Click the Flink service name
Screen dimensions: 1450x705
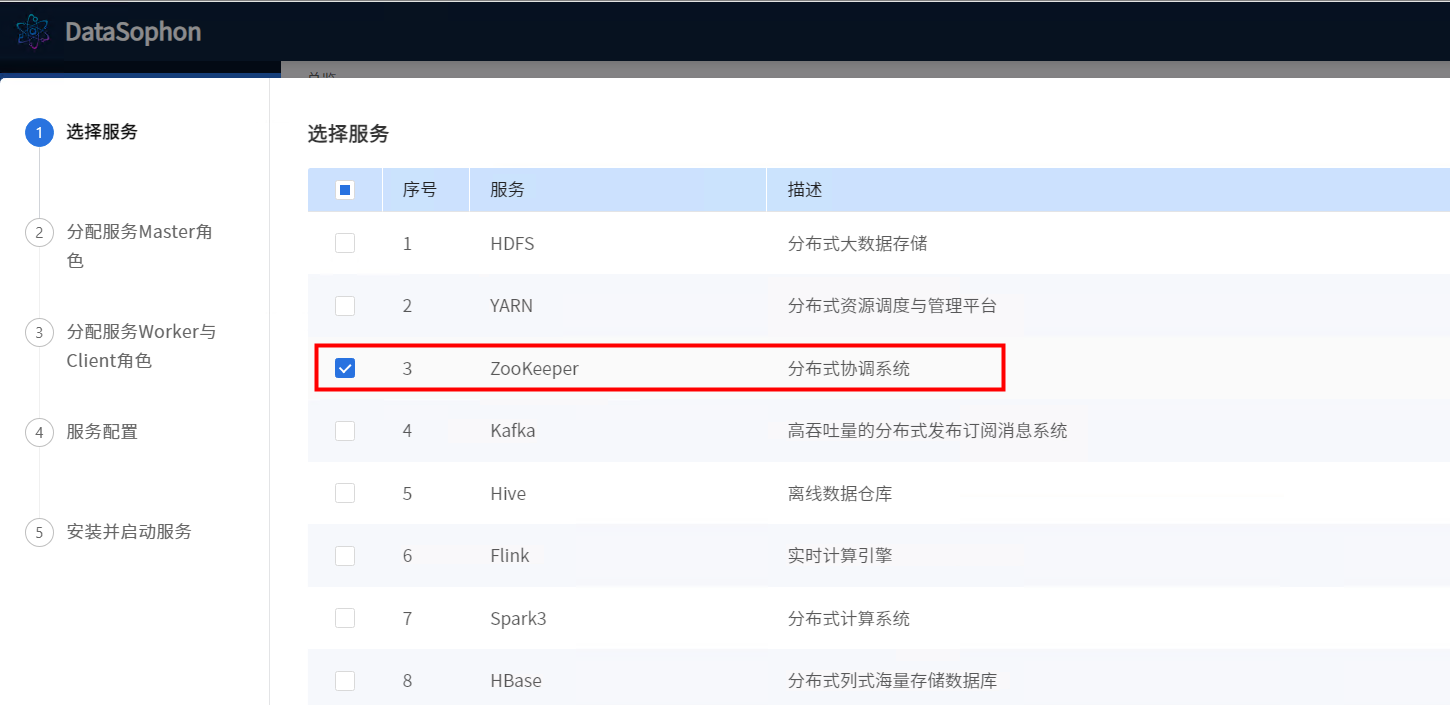point(510,555)
